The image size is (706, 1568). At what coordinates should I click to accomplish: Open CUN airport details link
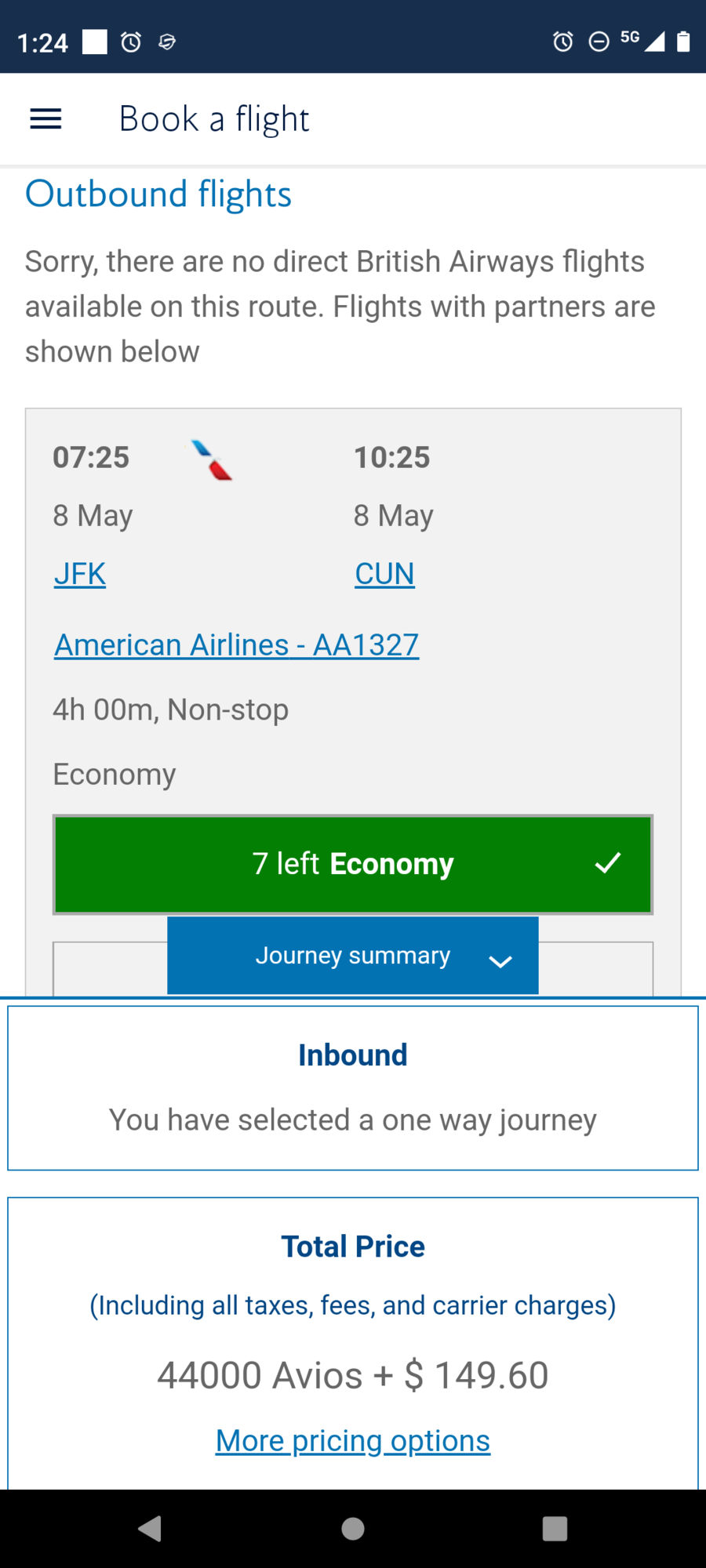pos(384,574)
